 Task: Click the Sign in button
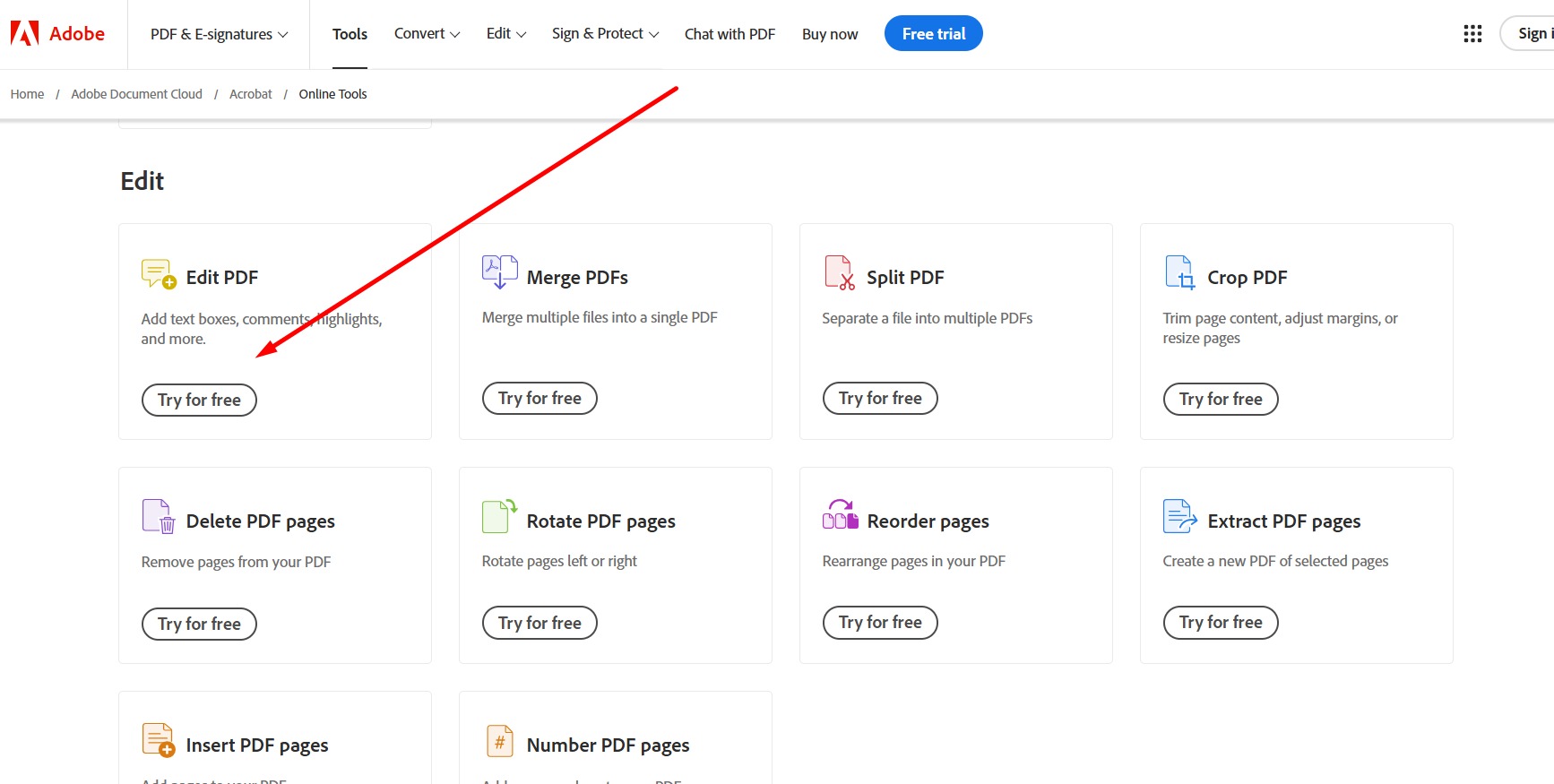1529,33
